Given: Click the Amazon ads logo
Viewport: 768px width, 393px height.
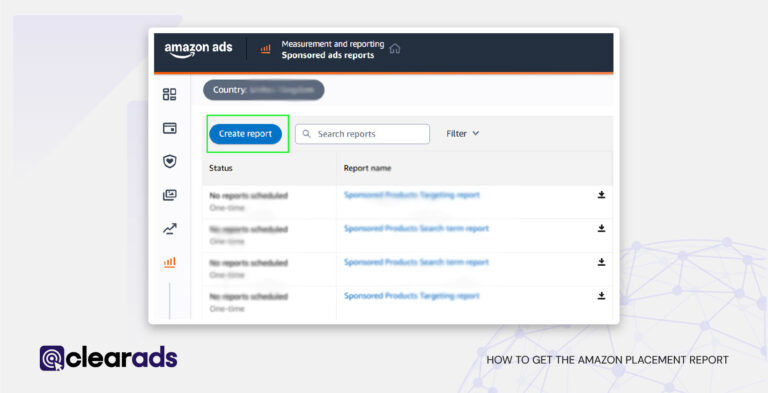Looking at the screenshot, I should coord(198,49).
